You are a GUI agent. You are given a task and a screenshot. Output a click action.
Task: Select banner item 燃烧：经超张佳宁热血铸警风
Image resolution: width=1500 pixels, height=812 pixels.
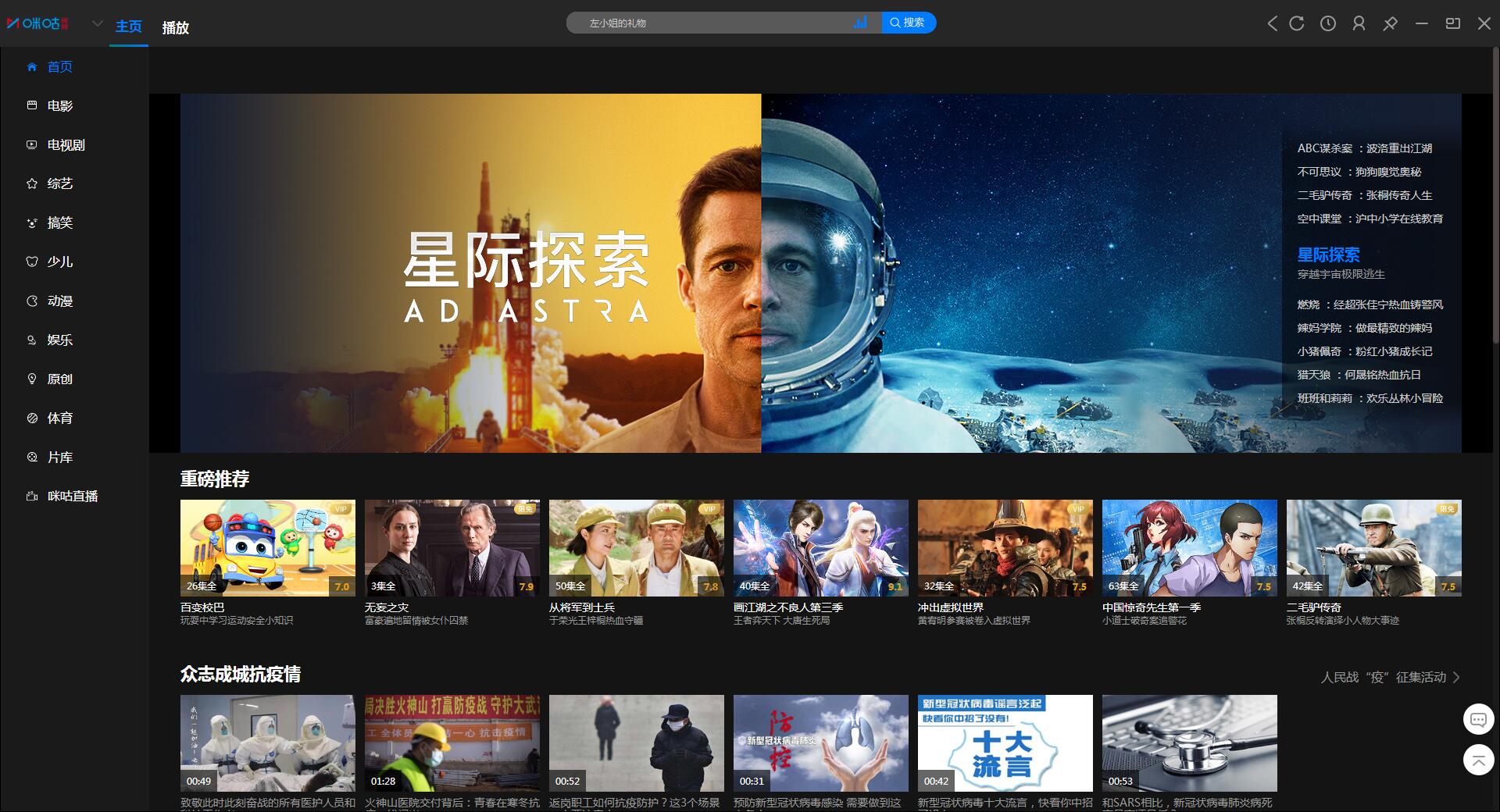point(1370,304)
